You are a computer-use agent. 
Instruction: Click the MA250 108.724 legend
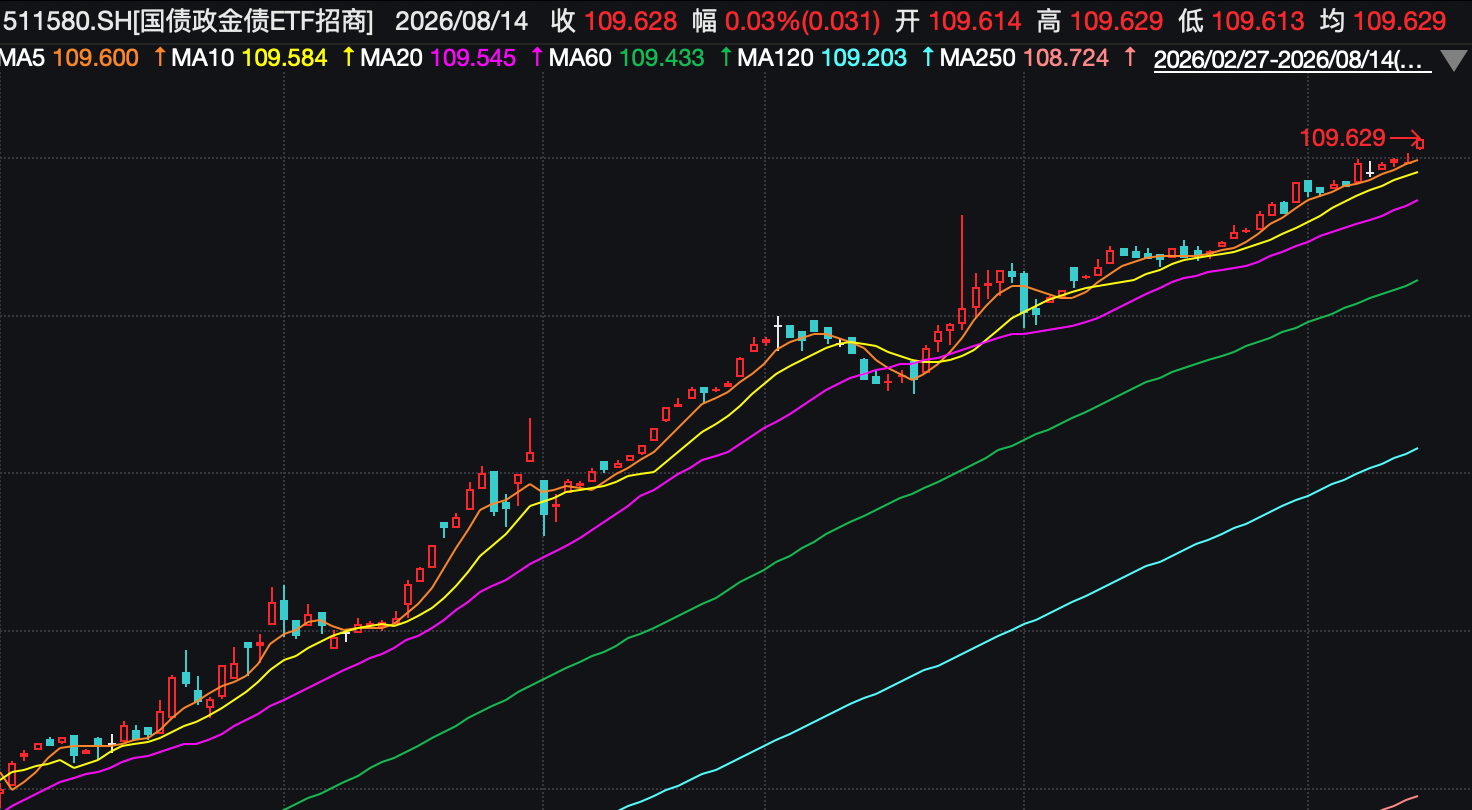point(1024,58)
